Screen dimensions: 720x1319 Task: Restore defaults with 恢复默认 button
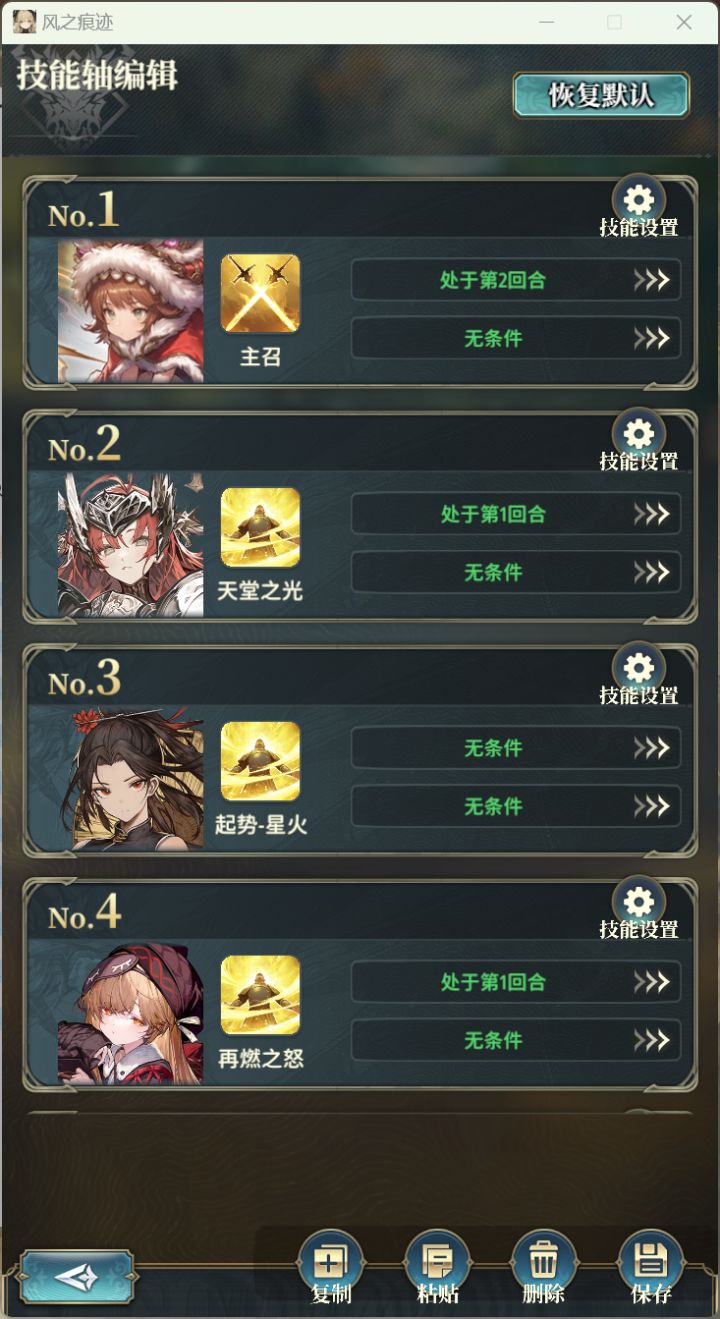(601, 95)
